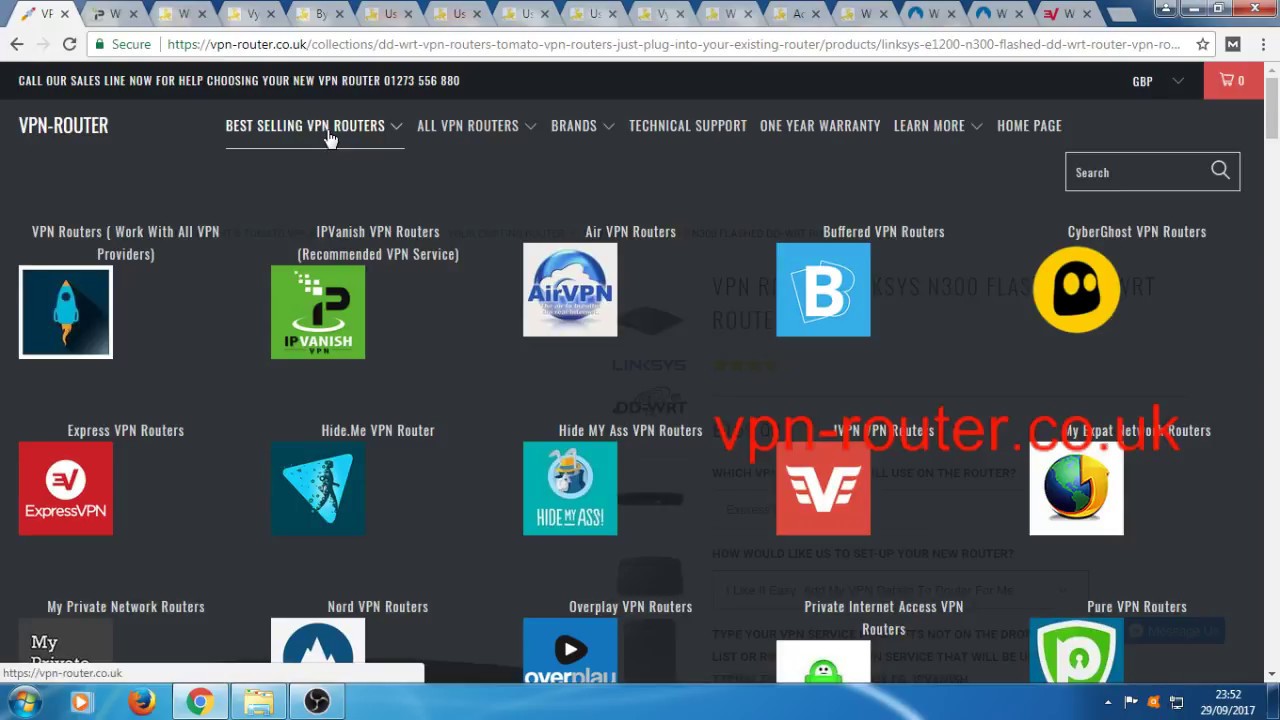This screenshot has height=720, width=1280.
Task: Open Chrome menu three-dots button
Action: (1262, 44)
